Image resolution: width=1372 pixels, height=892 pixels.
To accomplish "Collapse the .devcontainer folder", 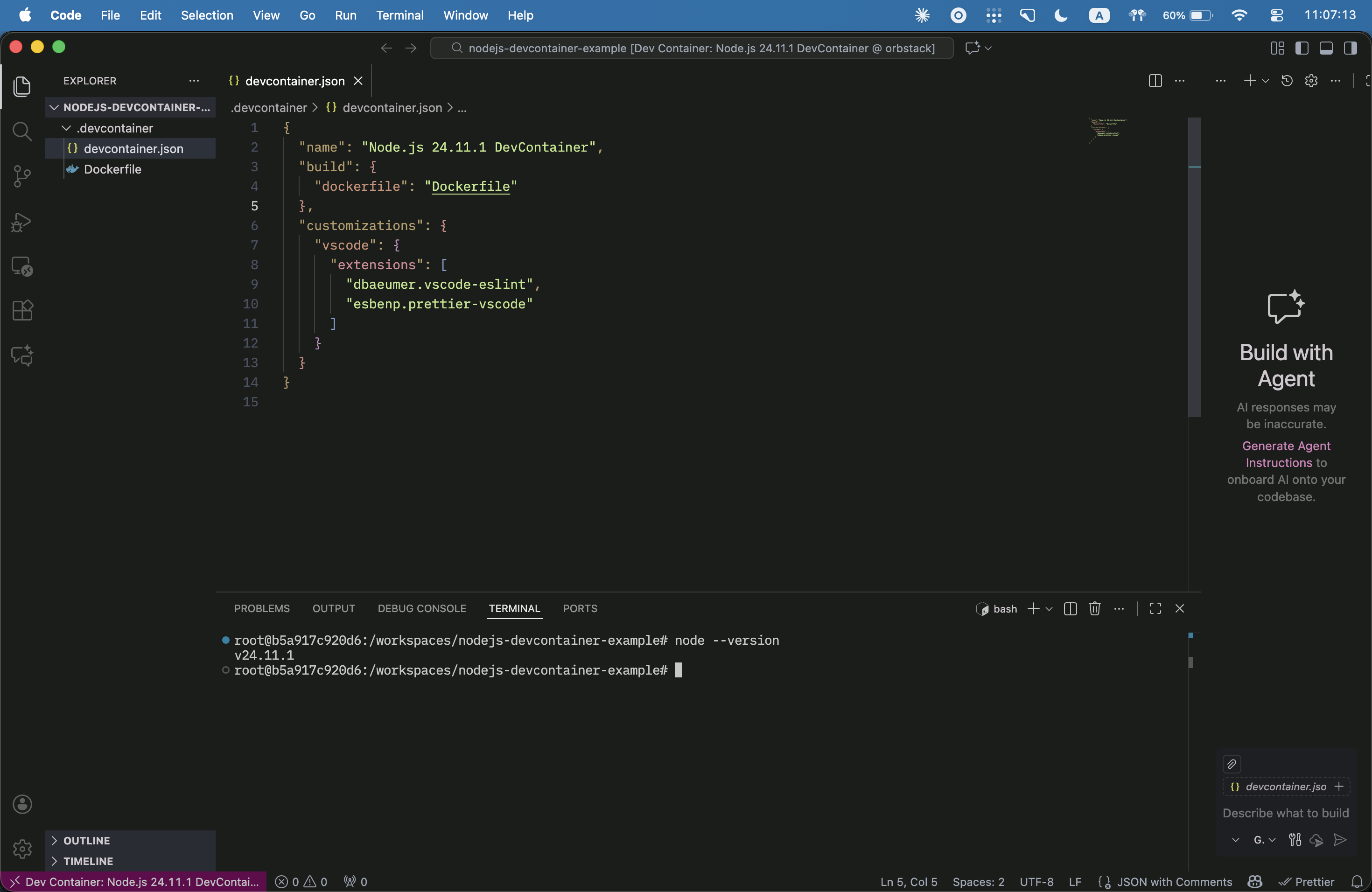I will [67, 128].
